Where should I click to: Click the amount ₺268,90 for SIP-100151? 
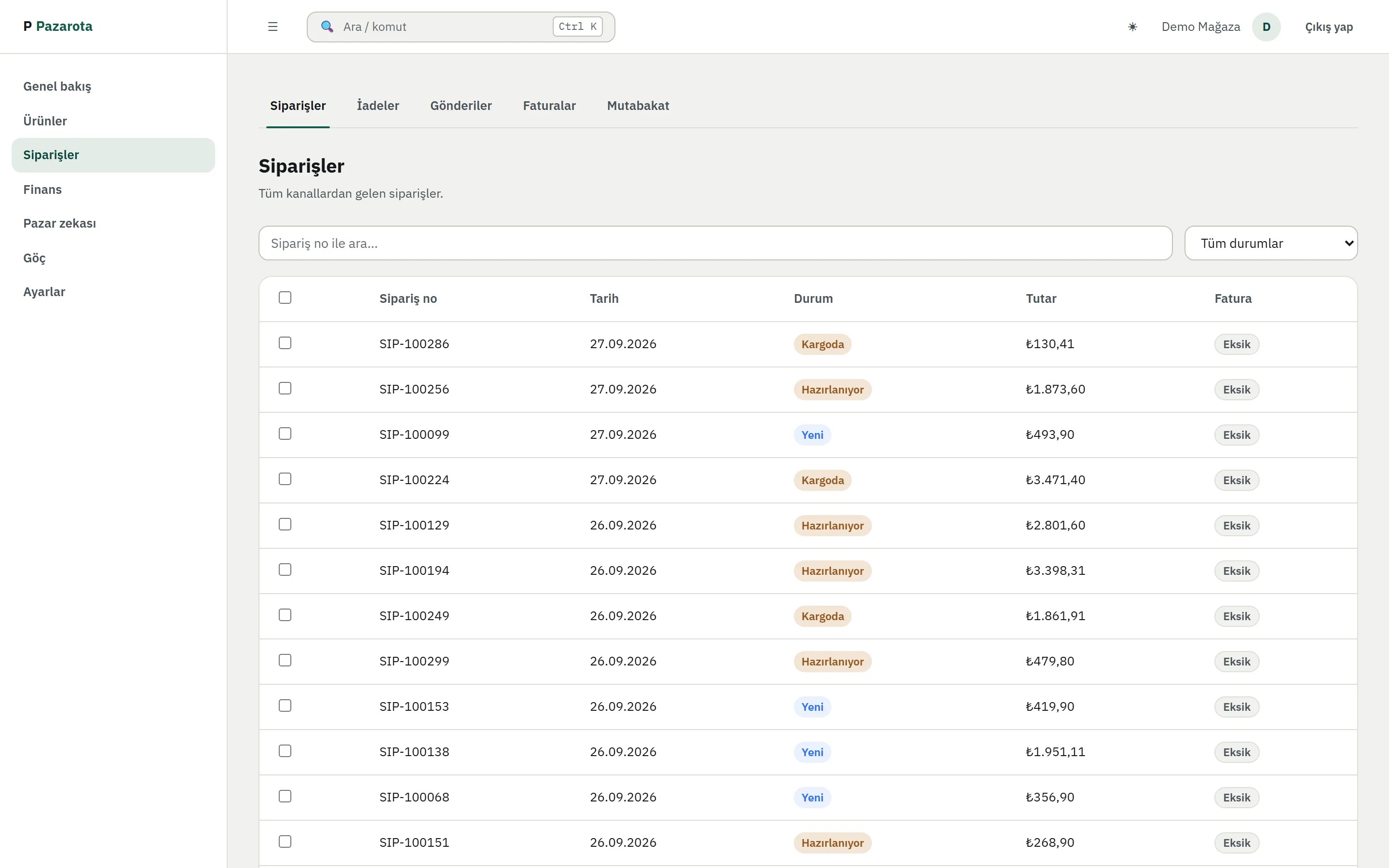[1050, 843]
